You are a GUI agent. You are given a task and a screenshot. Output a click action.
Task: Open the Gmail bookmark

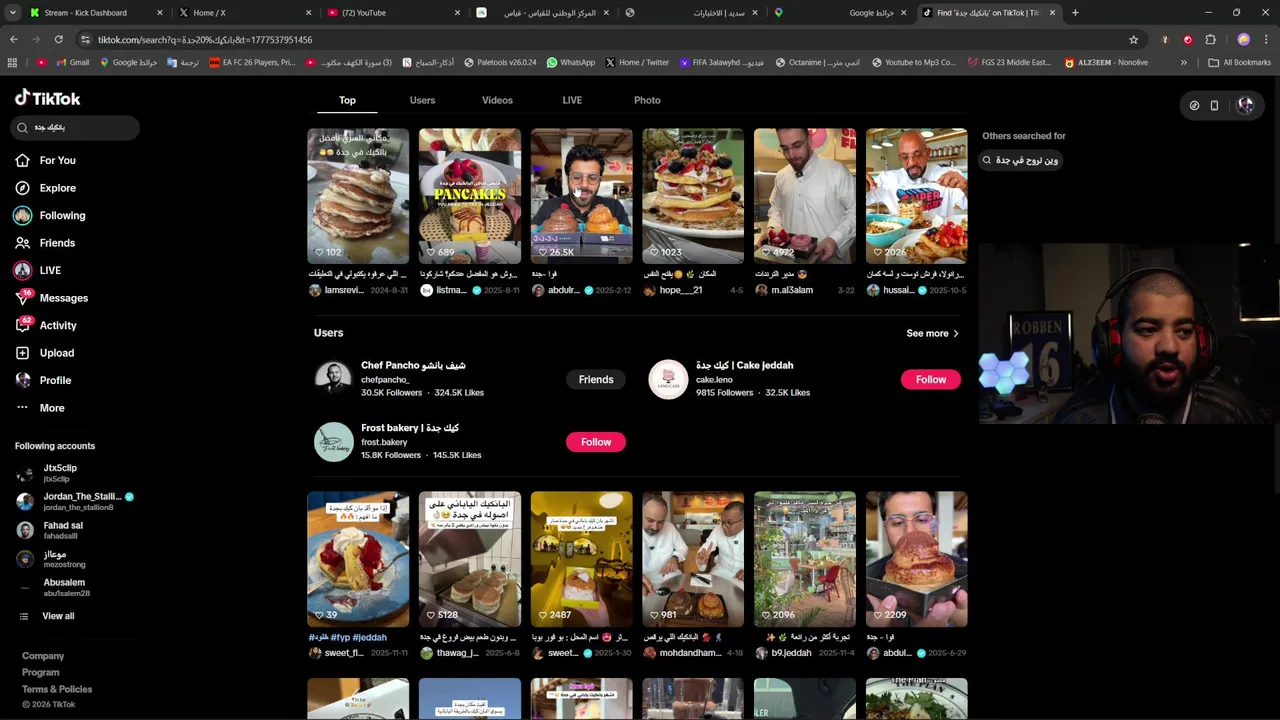[73, 62]
